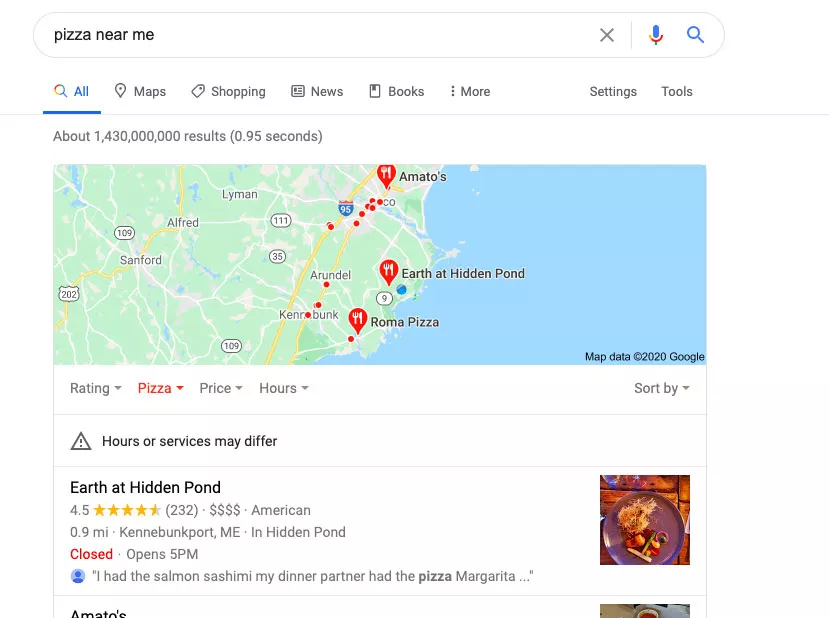Open the Sort by dropdown

662,388
